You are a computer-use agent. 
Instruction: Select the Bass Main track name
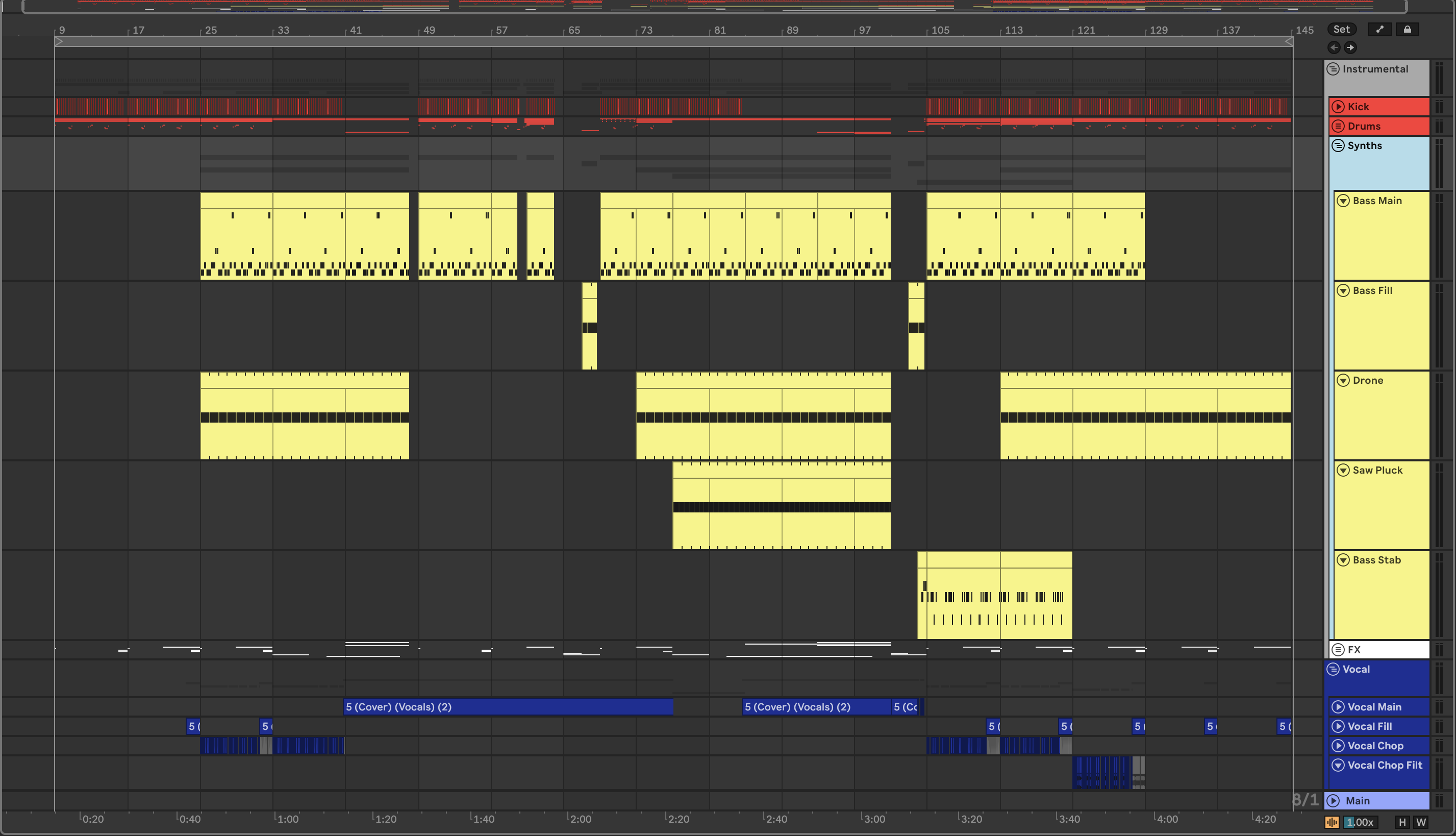point(1377,201)
